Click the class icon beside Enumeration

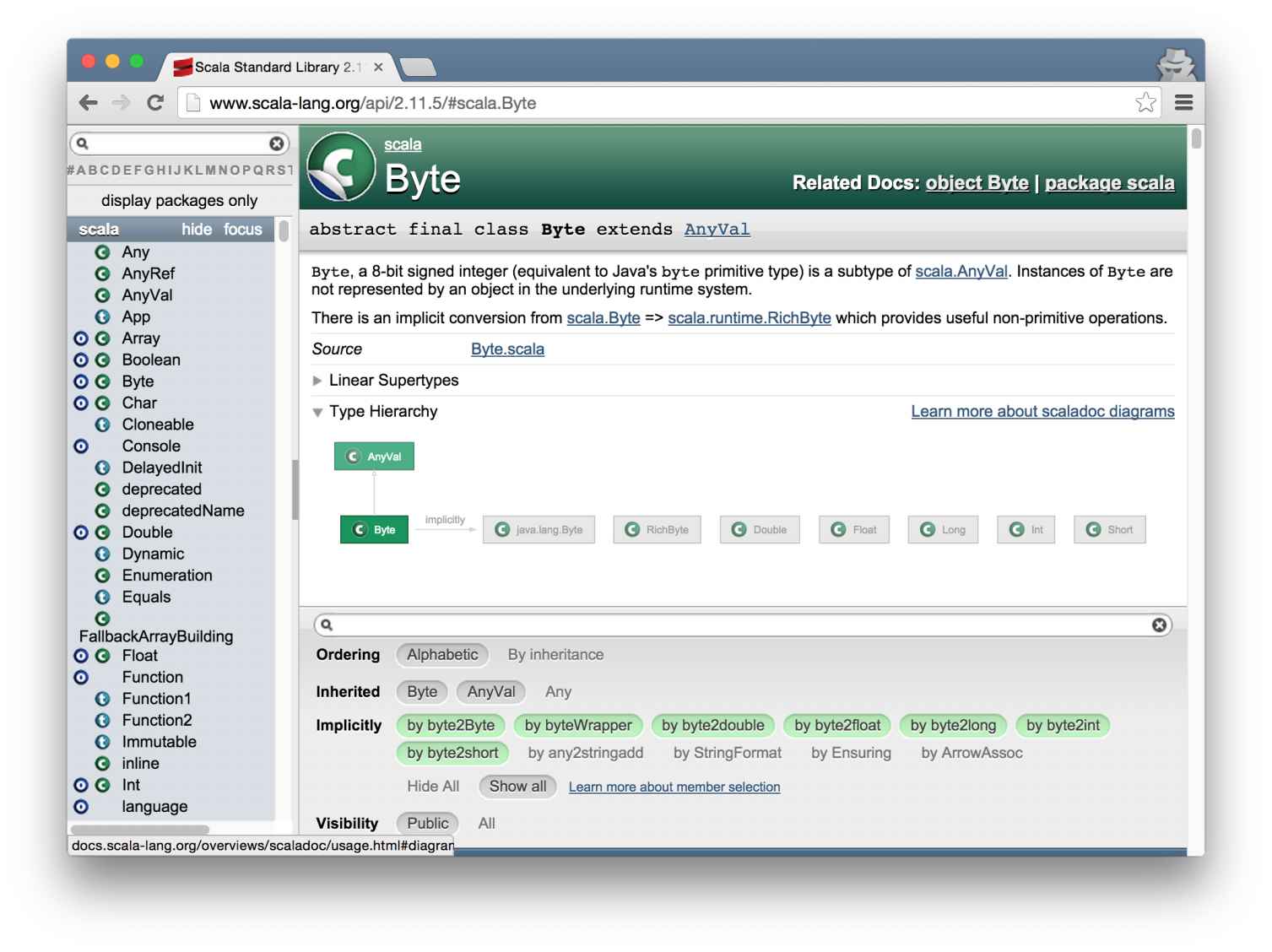pos(103,576)
